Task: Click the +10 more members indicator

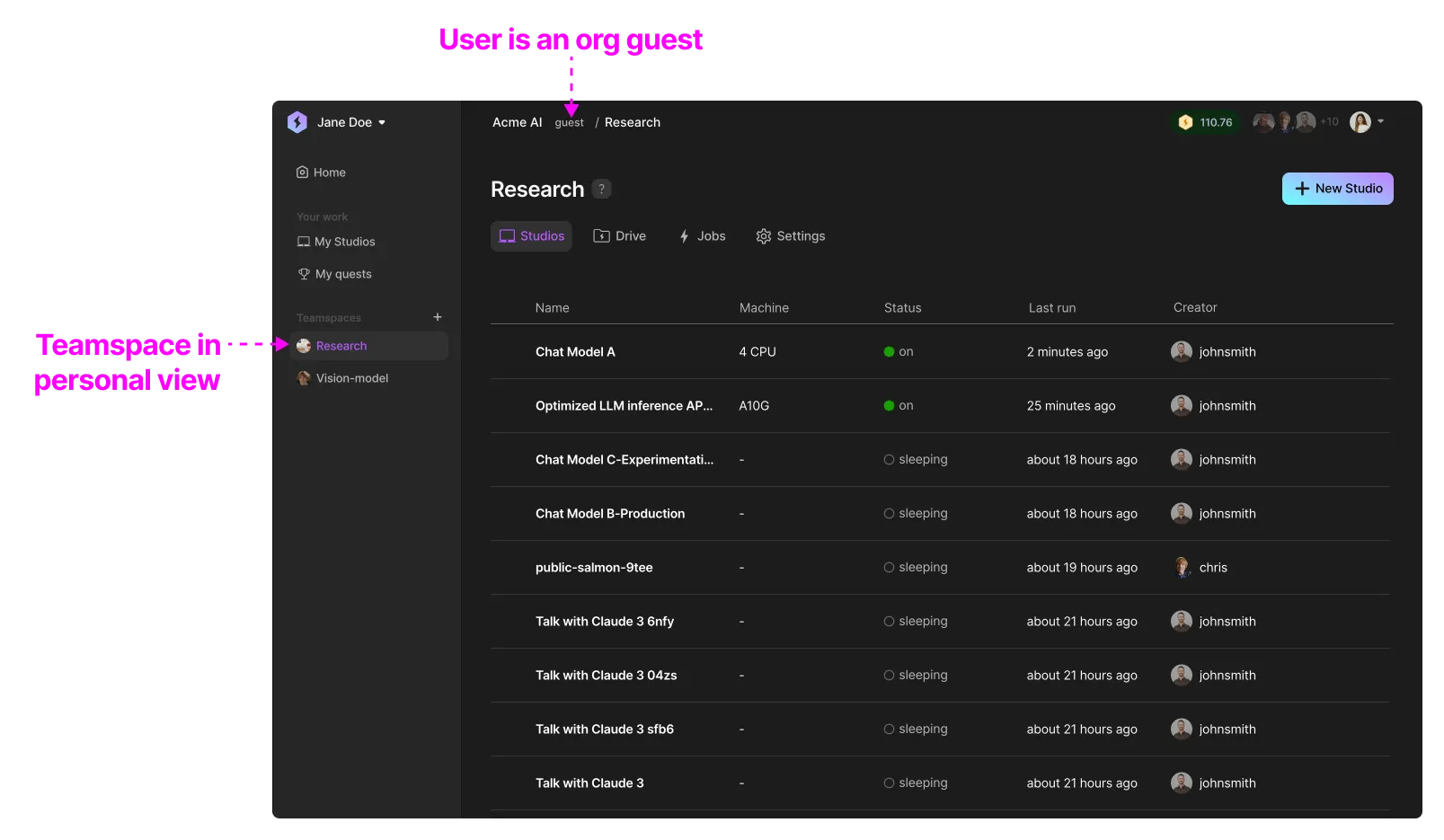Action: [x=1329, y=122]
